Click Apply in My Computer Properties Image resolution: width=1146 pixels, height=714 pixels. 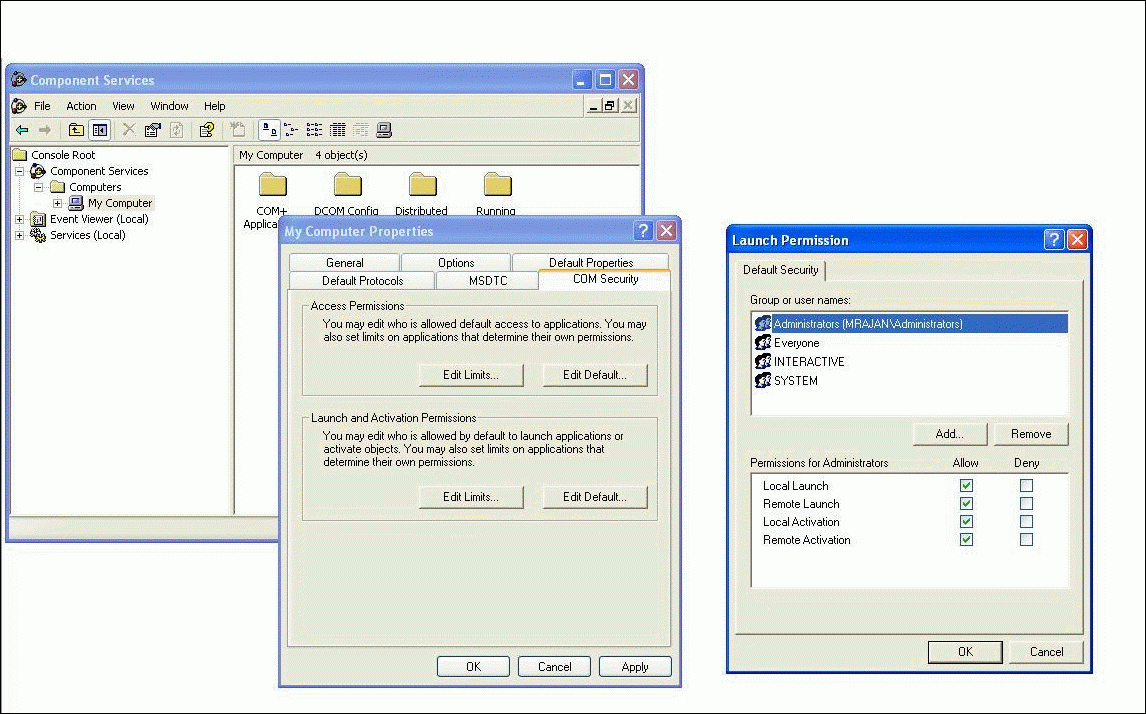[x=634, y=666]
